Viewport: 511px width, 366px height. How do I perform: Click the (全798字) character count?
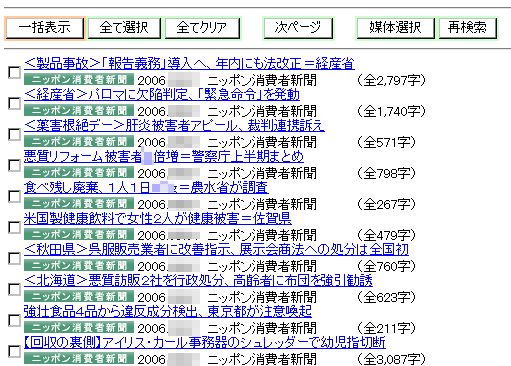click(x=386, y=173)
